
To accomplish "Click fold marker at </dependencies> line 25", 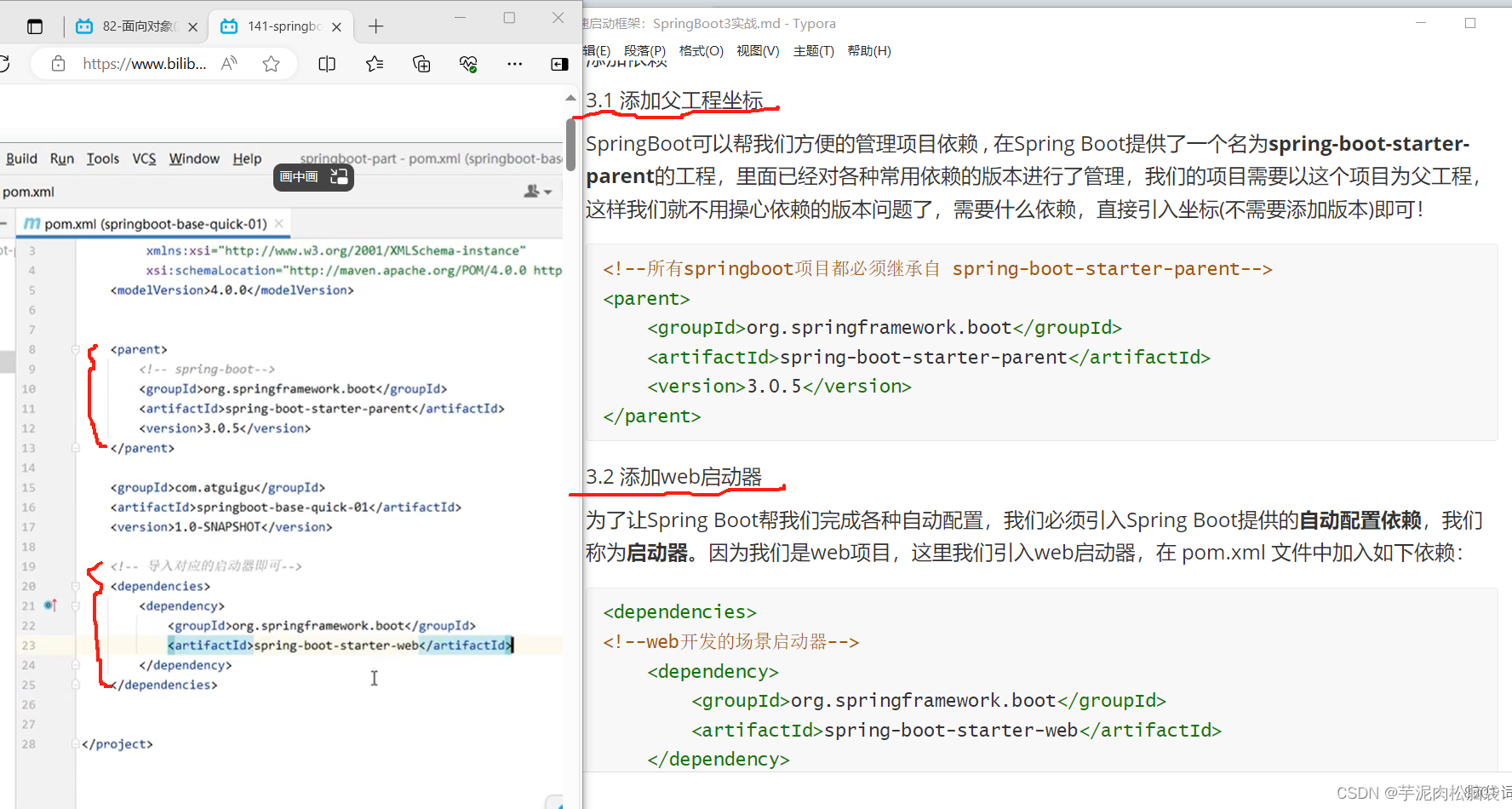I will (x=76, y=685).
